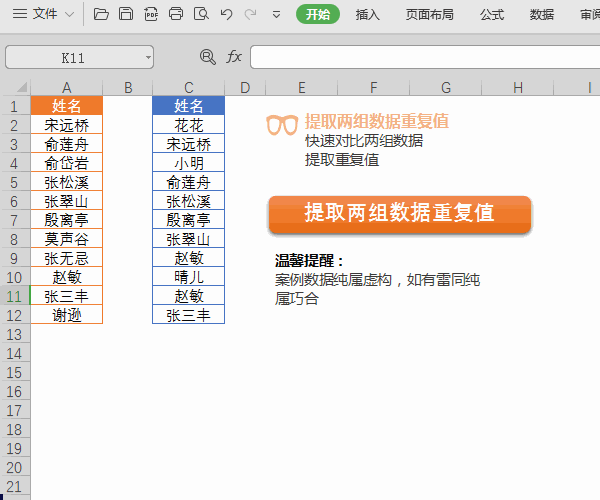Select cell containing 莫声谷

pos(67,239)
